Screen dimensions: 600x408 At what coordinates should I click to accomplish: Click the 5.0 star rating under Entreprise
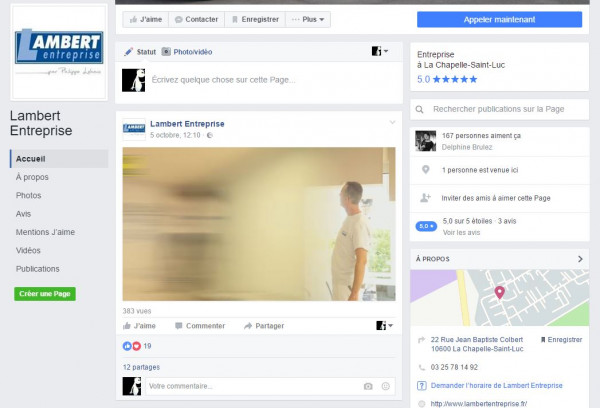click(x=447, y=80)
